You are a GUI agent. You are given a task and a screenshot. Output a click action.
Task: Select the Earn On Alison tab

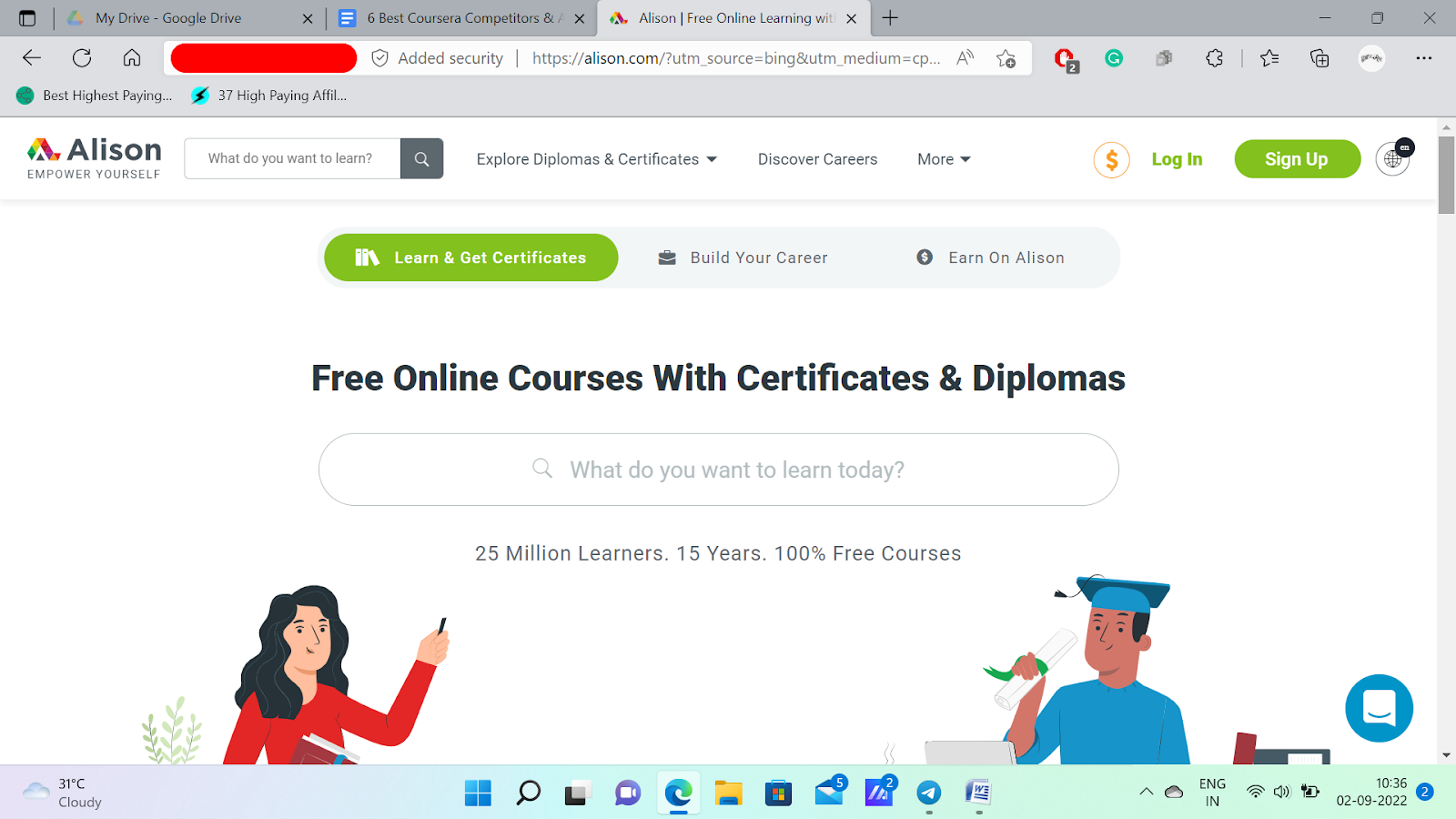pyautogui.click(x=990, y=258)
